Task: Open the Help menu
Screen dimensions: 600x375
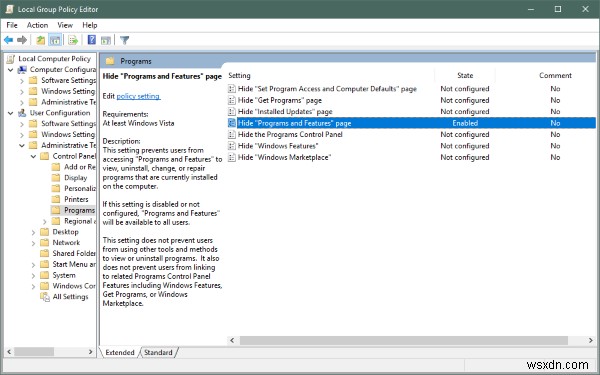Action: click(x=90, y=25)
